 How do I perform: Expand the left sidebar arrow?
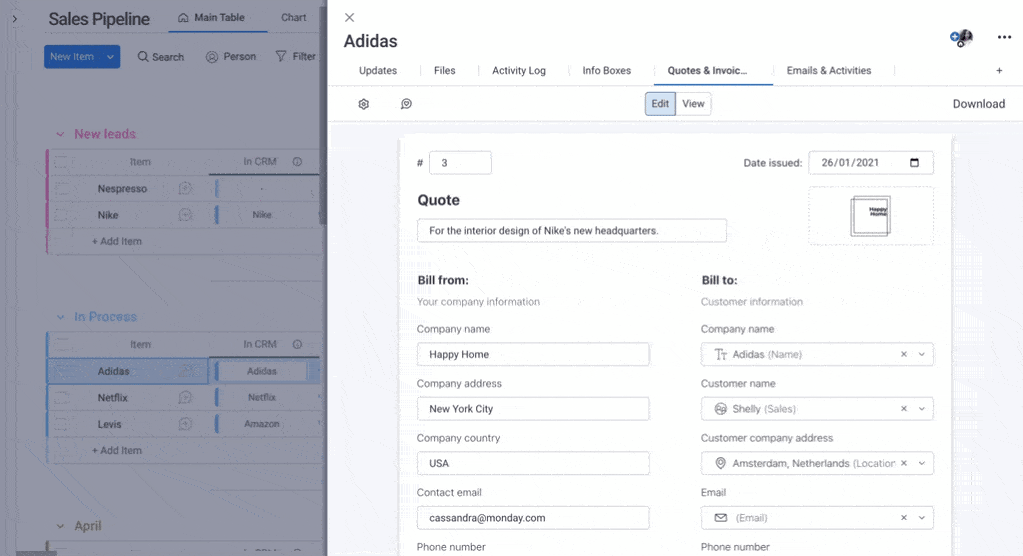coord(14,19)
